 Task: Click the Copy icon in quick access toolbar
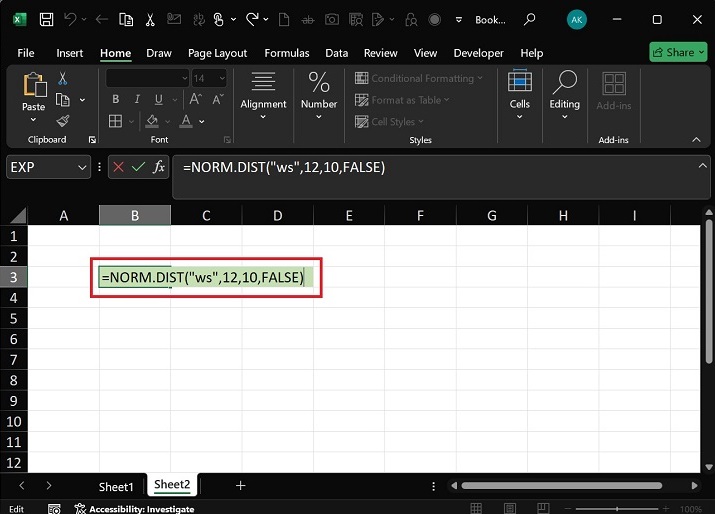(126, 20)
